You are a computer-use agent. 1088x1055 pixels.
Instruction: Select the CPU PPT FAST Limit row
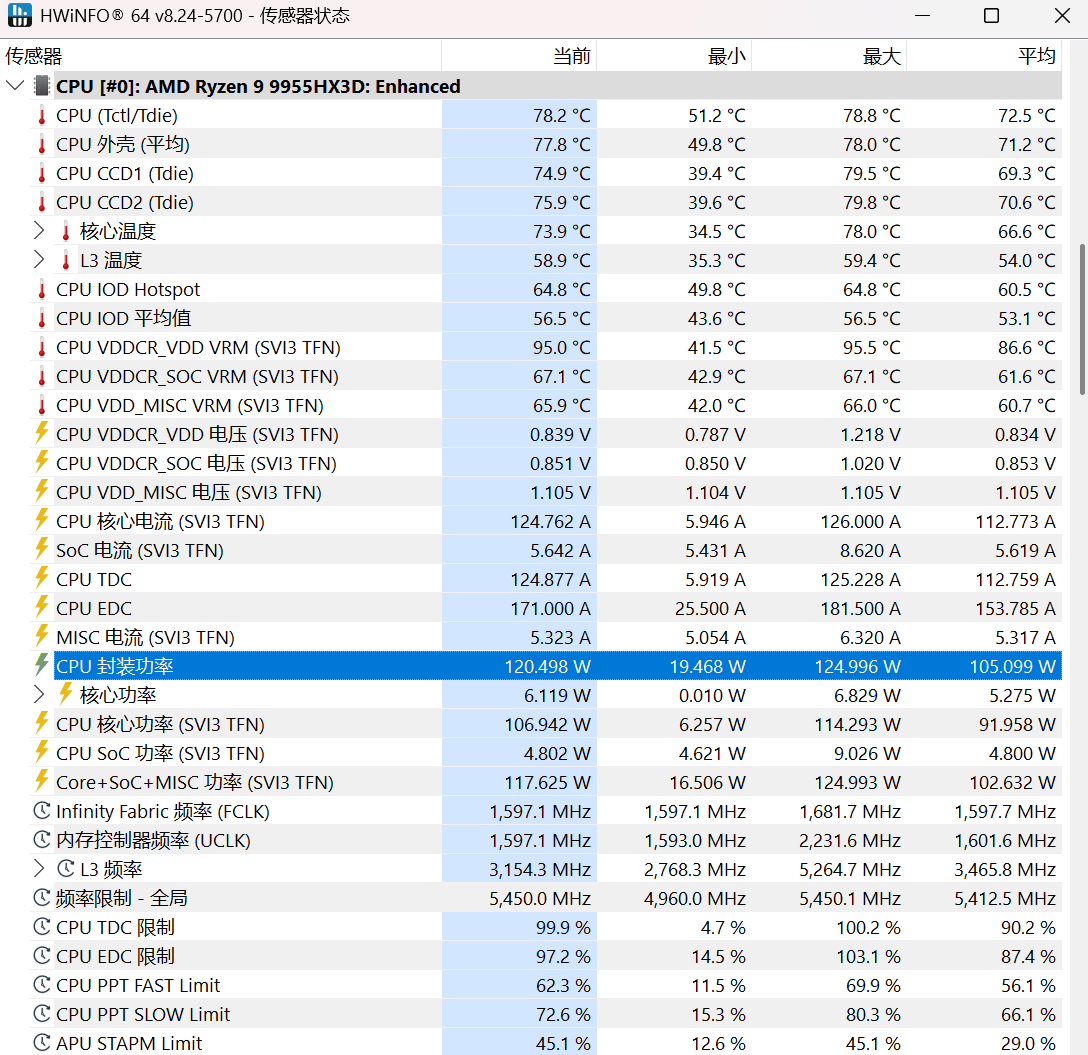138,985
